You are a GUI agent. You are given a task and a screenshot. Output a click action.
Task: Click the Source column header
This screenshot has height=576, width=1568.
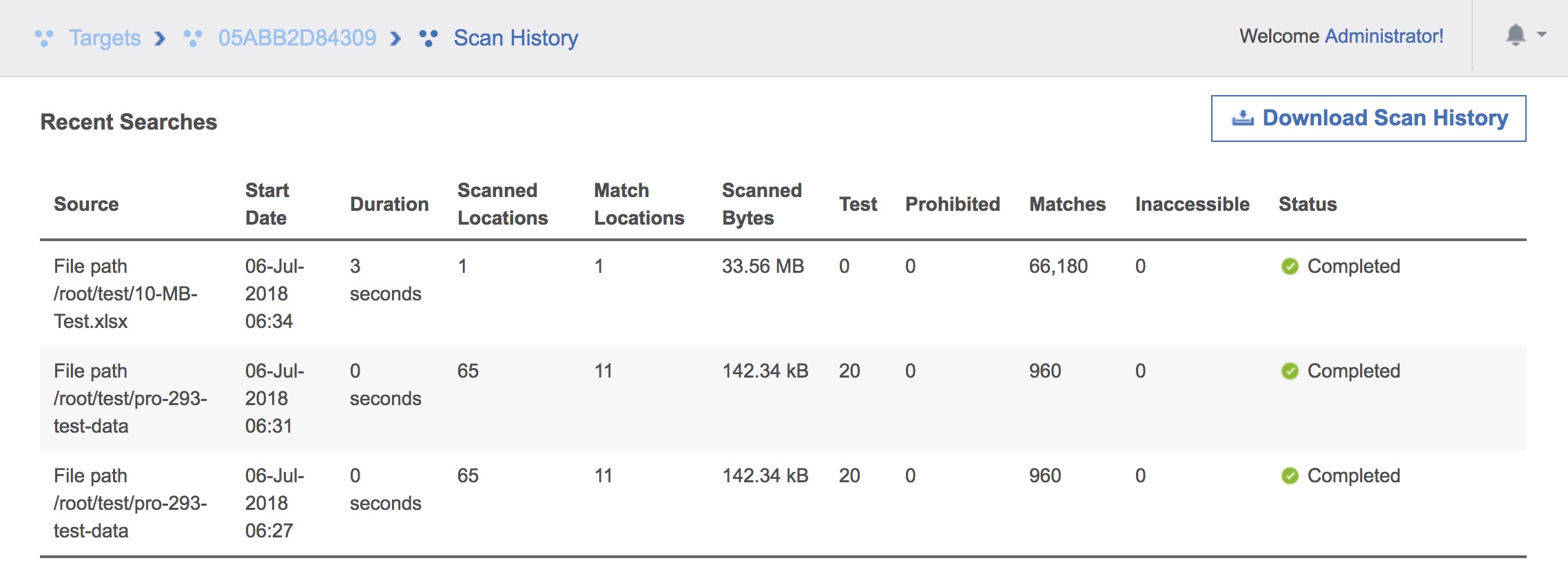click(86, 205)
